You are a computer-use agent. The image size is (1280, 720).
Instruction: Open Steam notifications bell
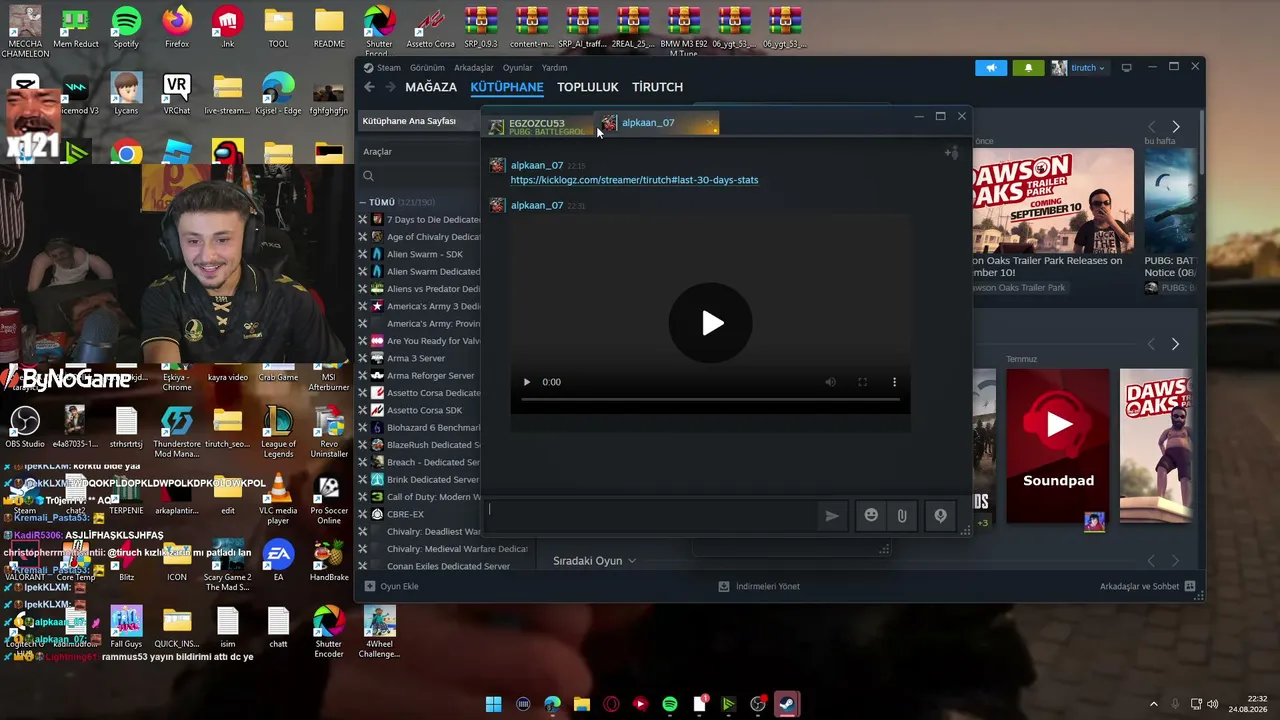tap(1028, 68)
